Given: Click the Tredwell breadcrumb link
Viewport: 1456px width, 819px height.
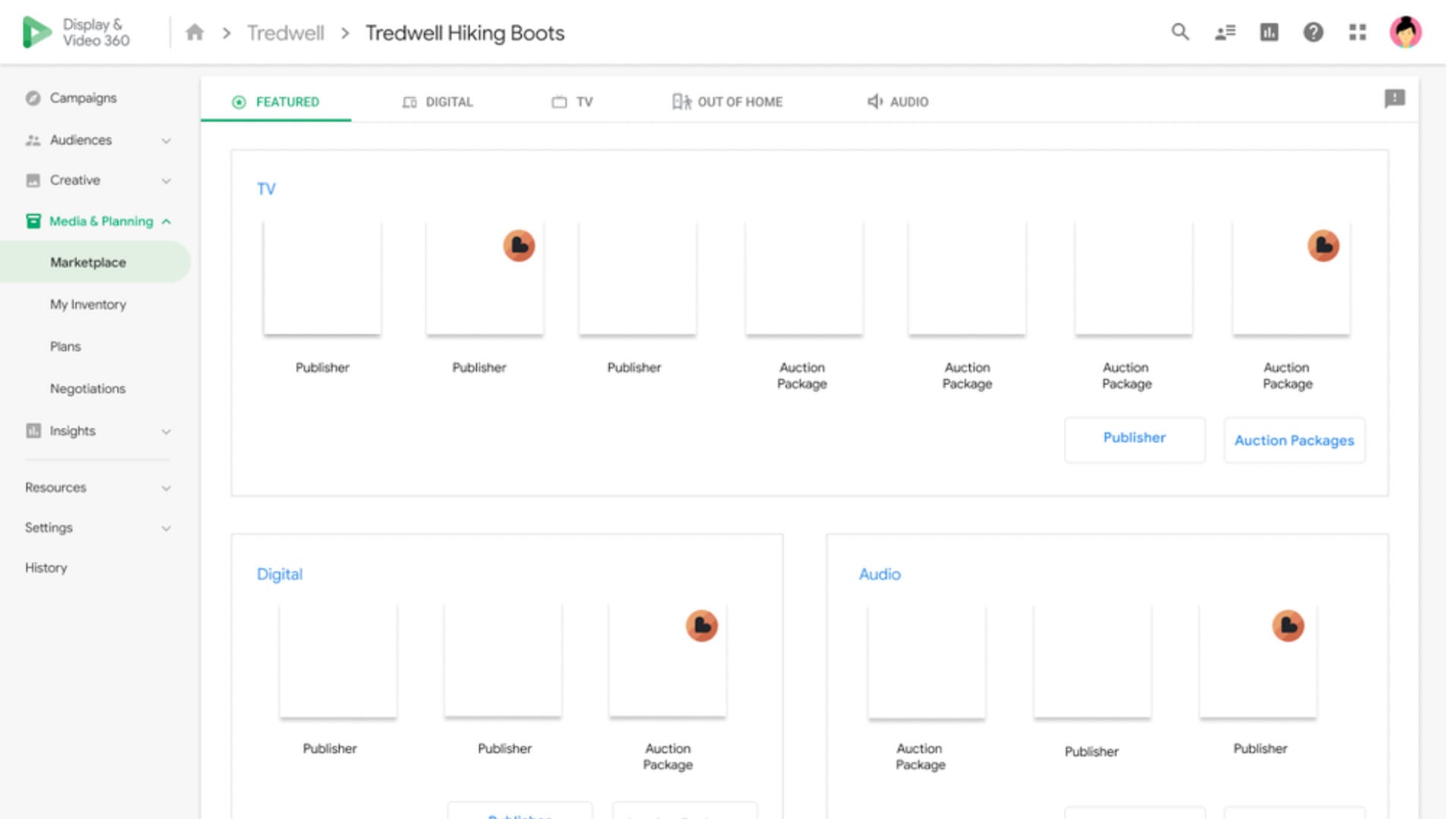Looking at the screenshot, I should tap(285, 33).
